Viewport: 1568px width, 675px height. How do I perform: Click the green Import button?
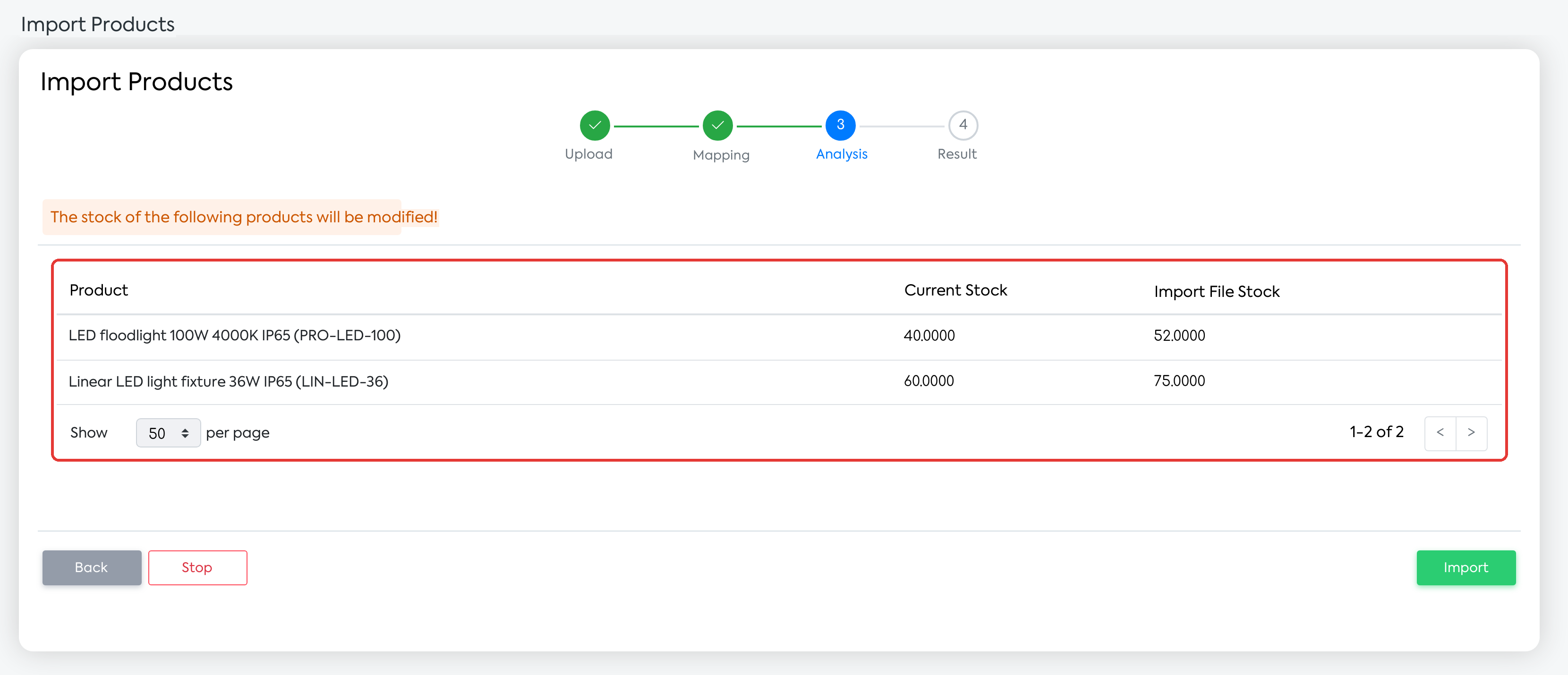(1466, 567)
